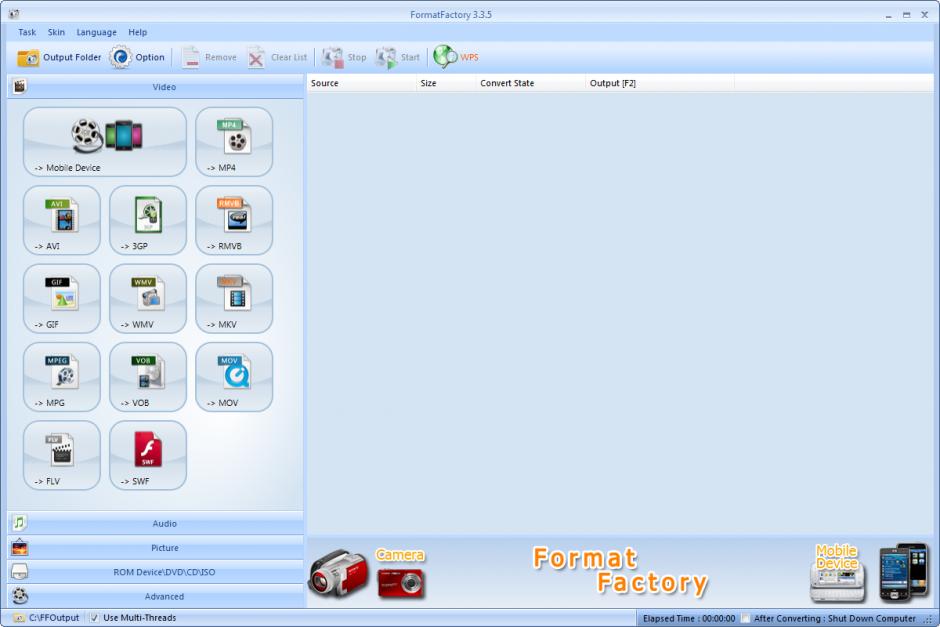Click the Clear List toolbar button
The width and height of the screenshot is (940, 627).
278,58
